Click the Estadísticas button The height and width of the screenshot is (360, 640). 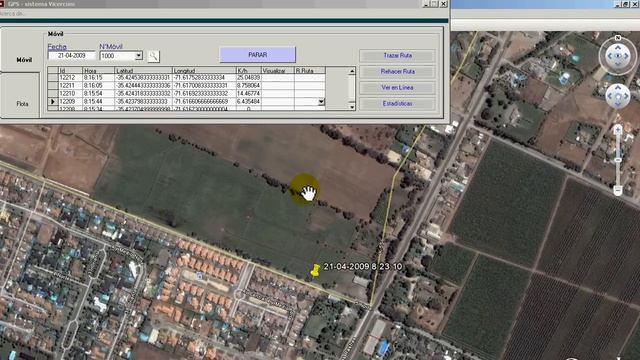coord(398,104)
